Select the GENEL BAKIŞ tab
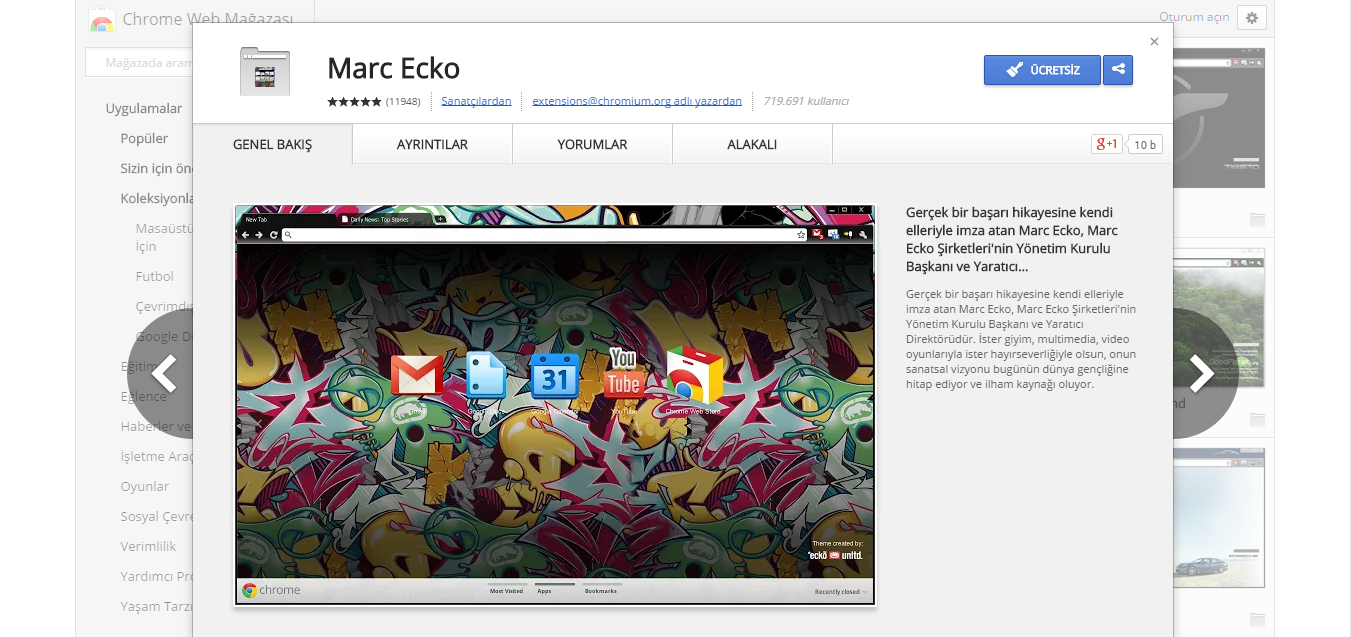Viewport: 1351px width, 637px height. tap(272, 144)
